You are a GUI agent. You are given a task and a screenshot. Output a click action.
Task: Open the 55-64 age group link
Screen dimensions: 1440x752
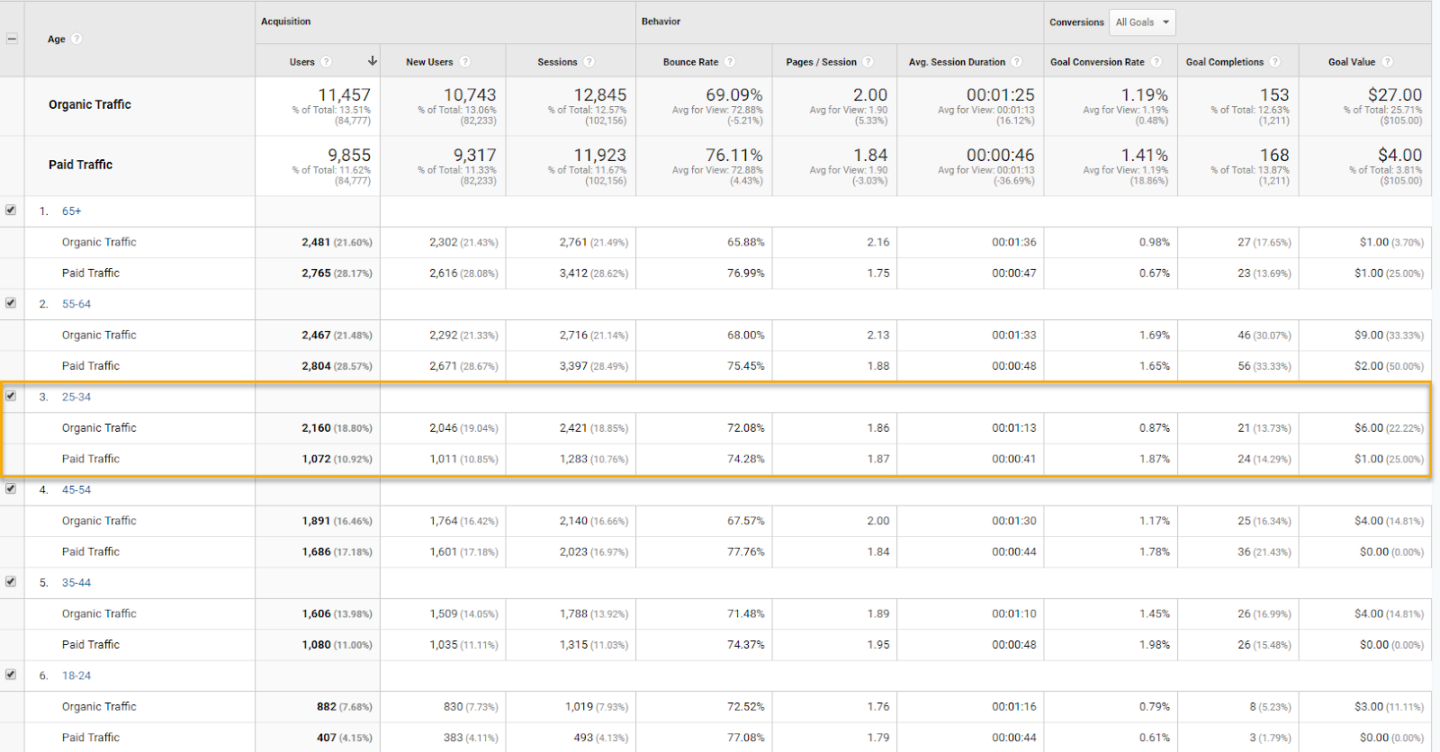point(76,304)
